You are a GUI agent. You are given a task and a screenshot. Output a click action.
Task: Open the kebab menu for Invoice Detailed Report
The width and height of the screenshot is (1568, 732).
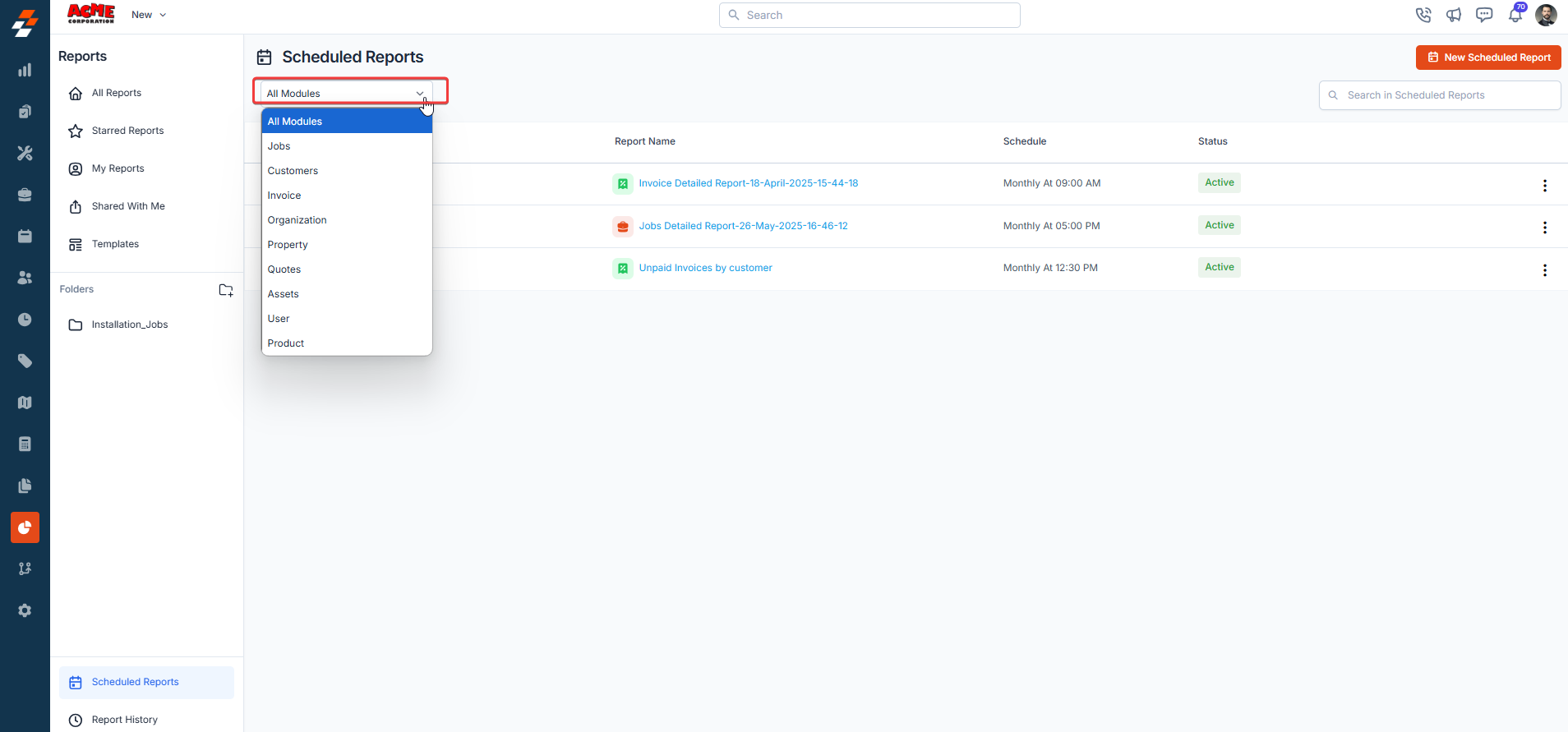(1545, 186)
